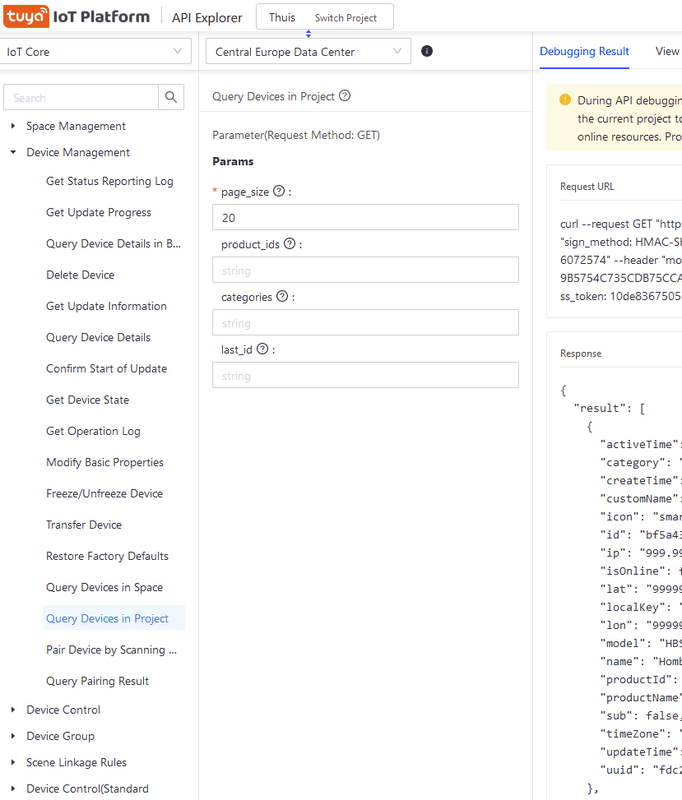Click help icon beside Query Devices in Project
The height and width of the screenshot is (800, 682).
coord(345,96)
